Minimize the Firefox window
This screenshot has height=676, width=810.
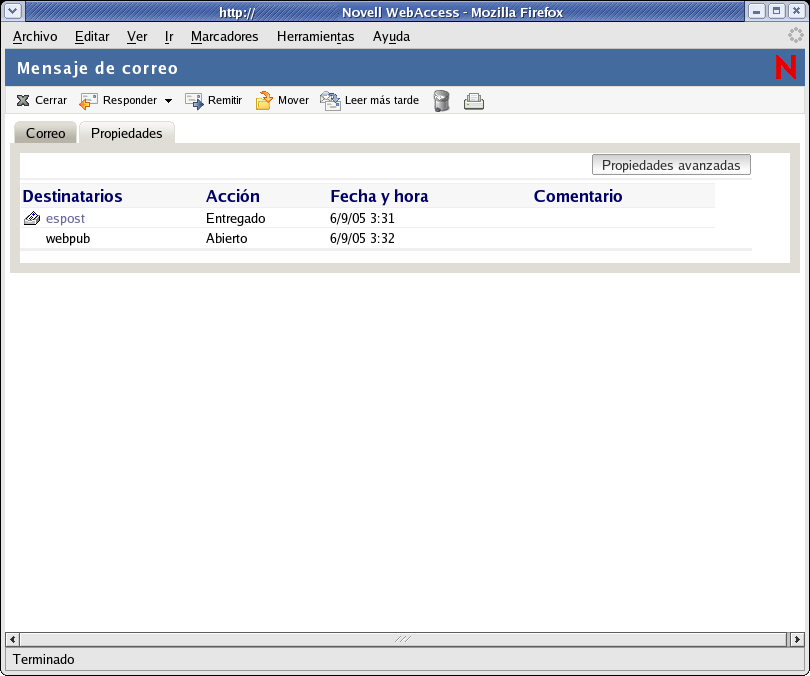757,11
